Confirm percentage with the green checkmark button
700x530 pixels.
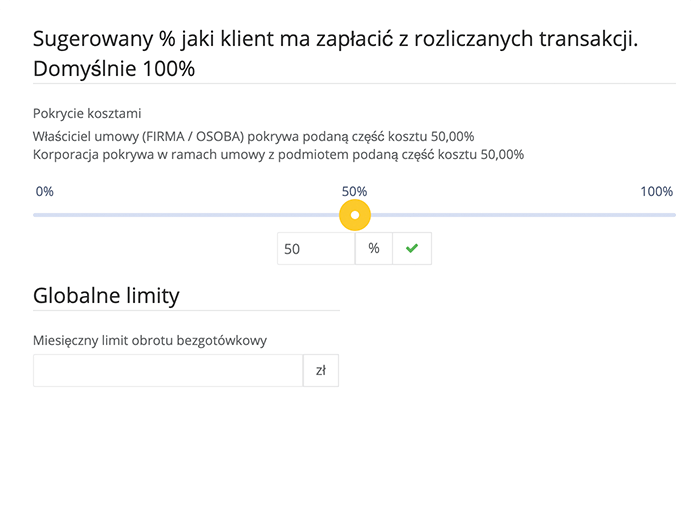tap(412, 248)
